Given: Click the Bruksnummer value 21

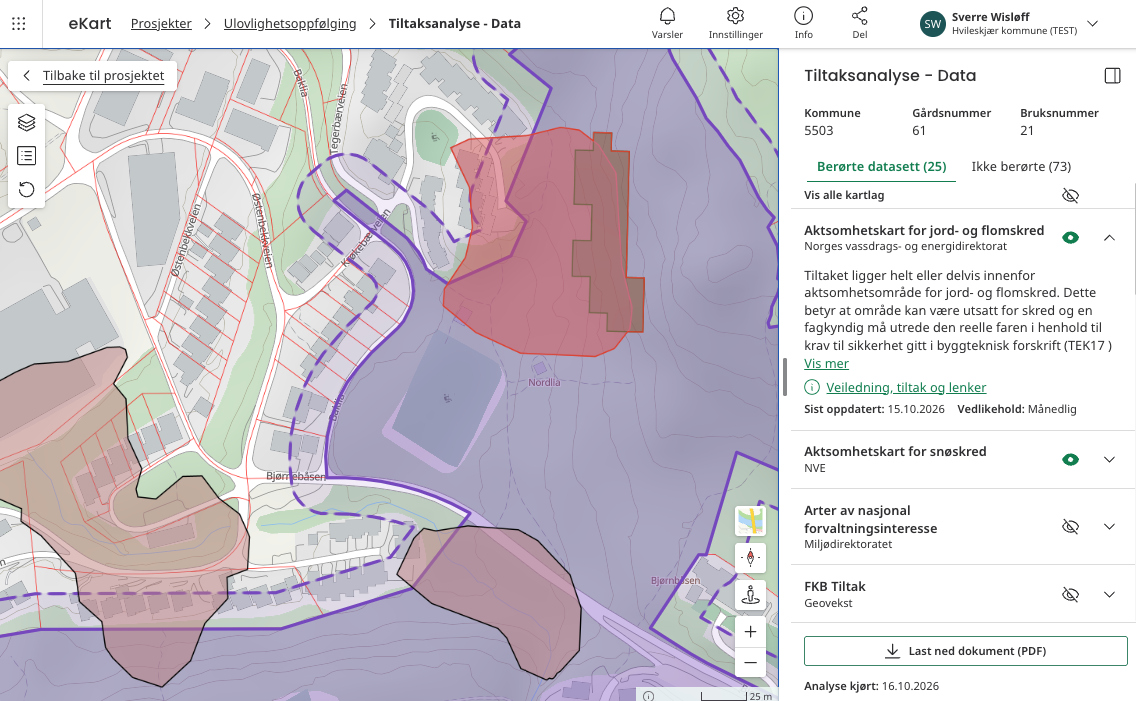Looking at the screenshot, I should click(1027, 131).
